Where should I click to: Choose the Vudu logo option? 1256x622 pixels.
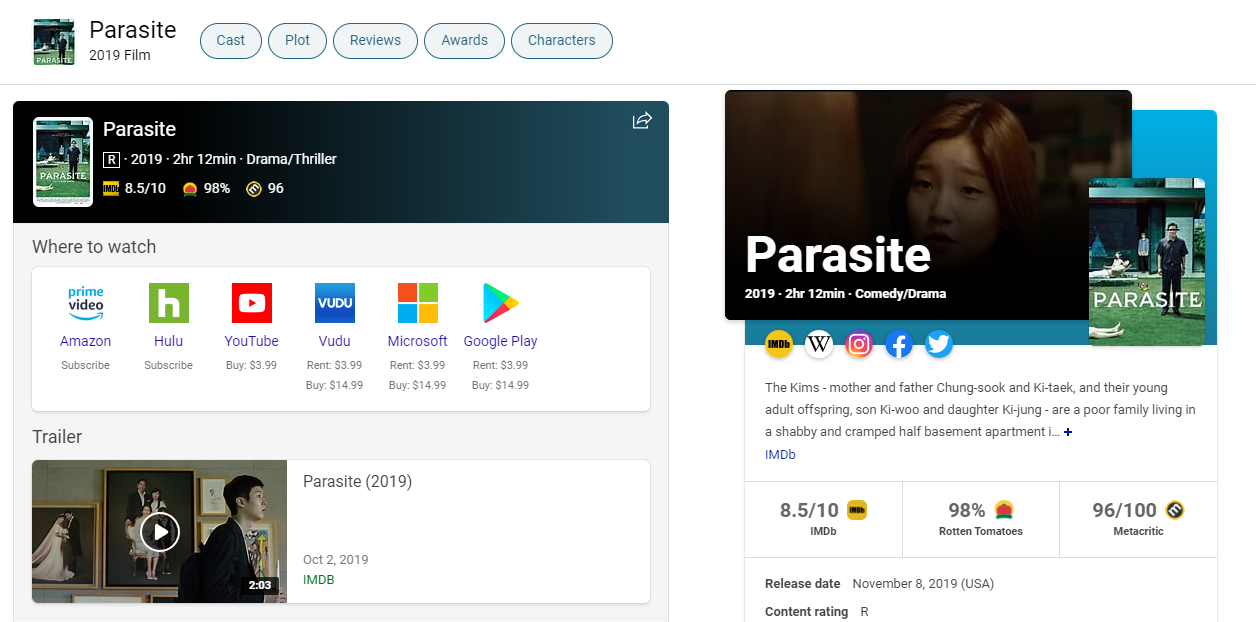pos(334,303)
